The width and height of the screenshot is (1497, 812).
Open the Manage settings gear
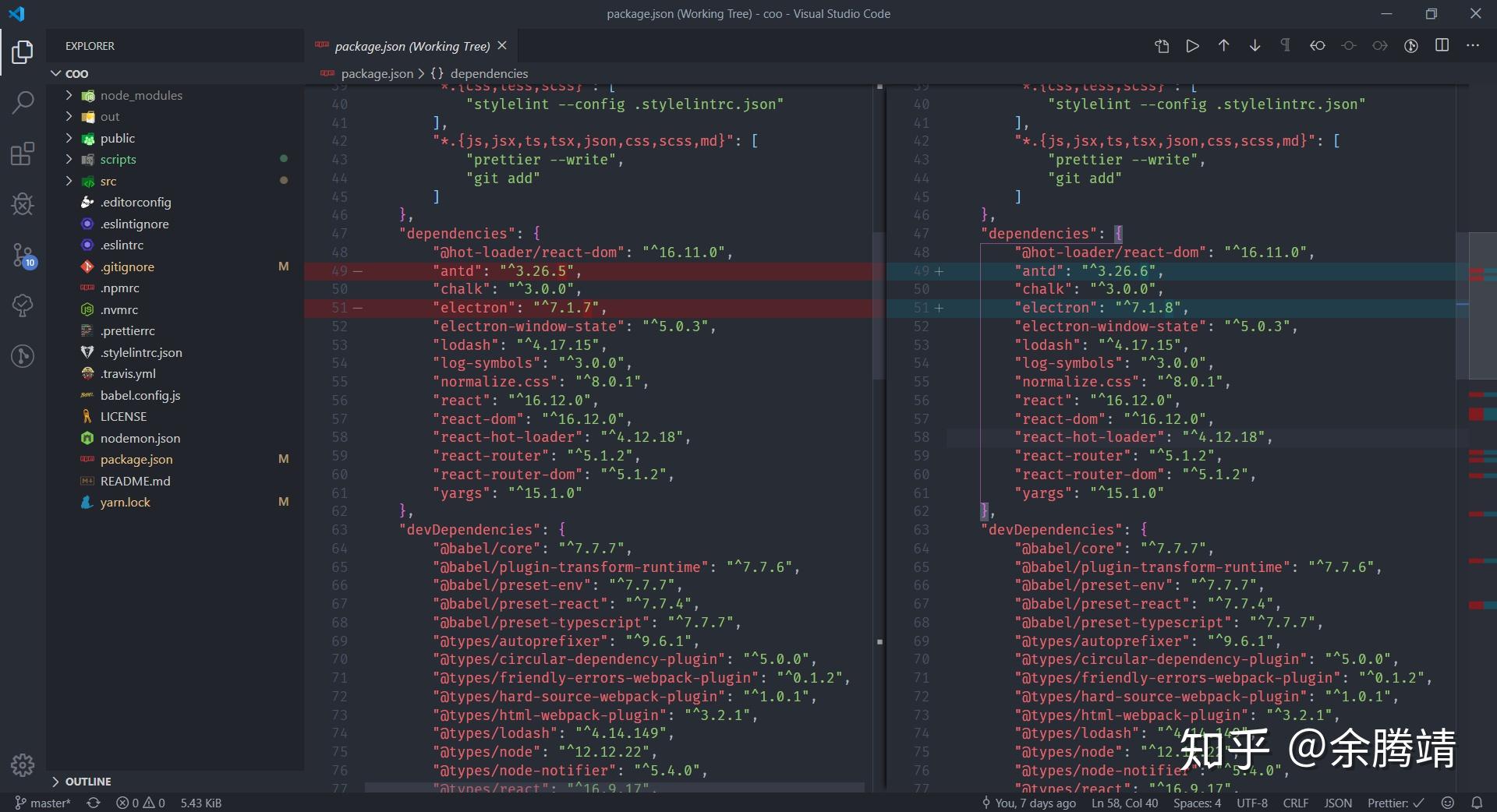(23, 766)
